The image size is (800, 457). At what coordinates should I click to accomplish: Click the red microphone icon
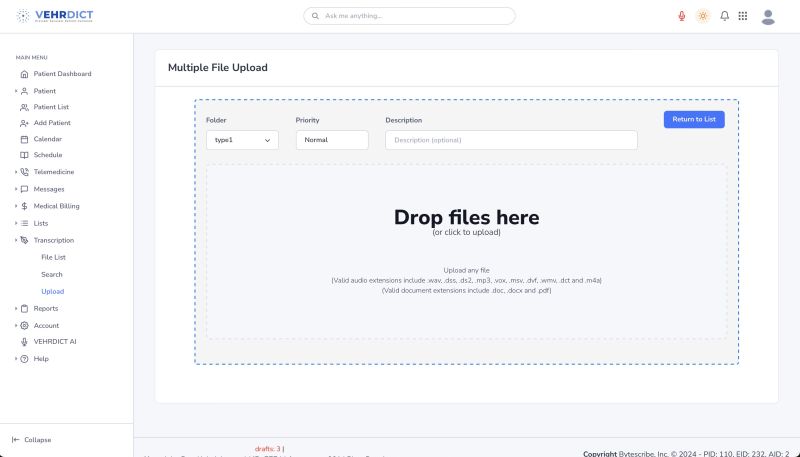682,16
